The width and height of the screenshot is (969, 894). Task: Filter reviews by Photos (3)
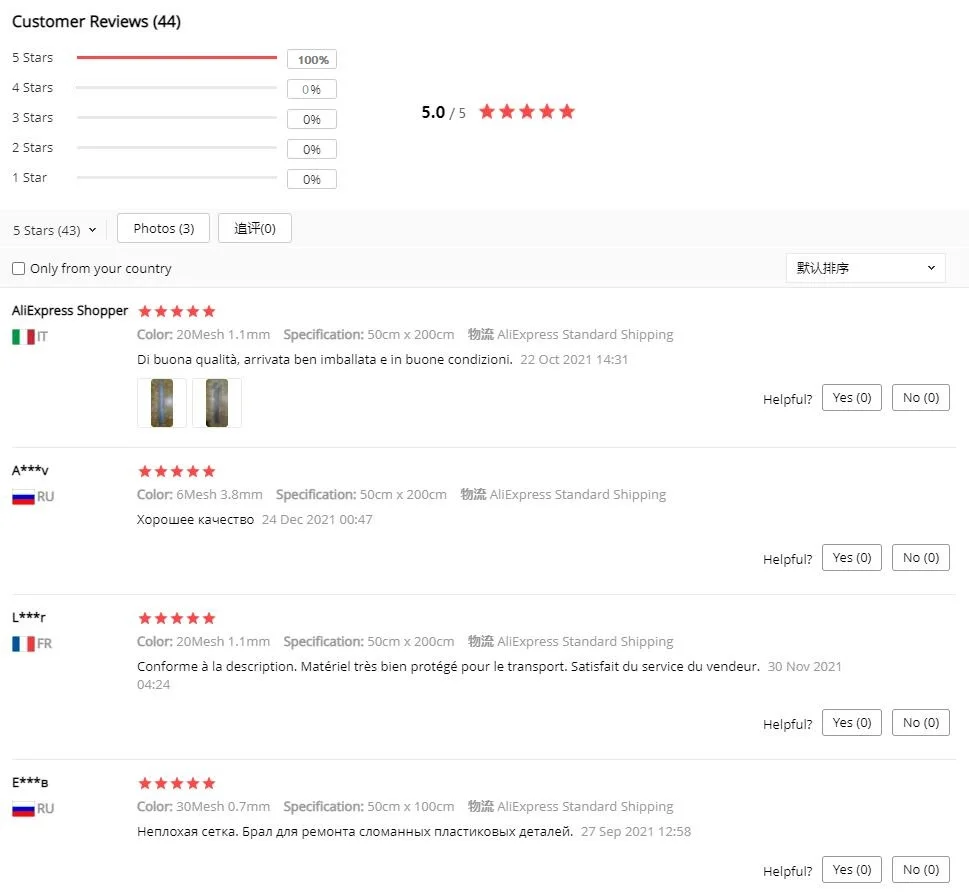tap(163, 228)
